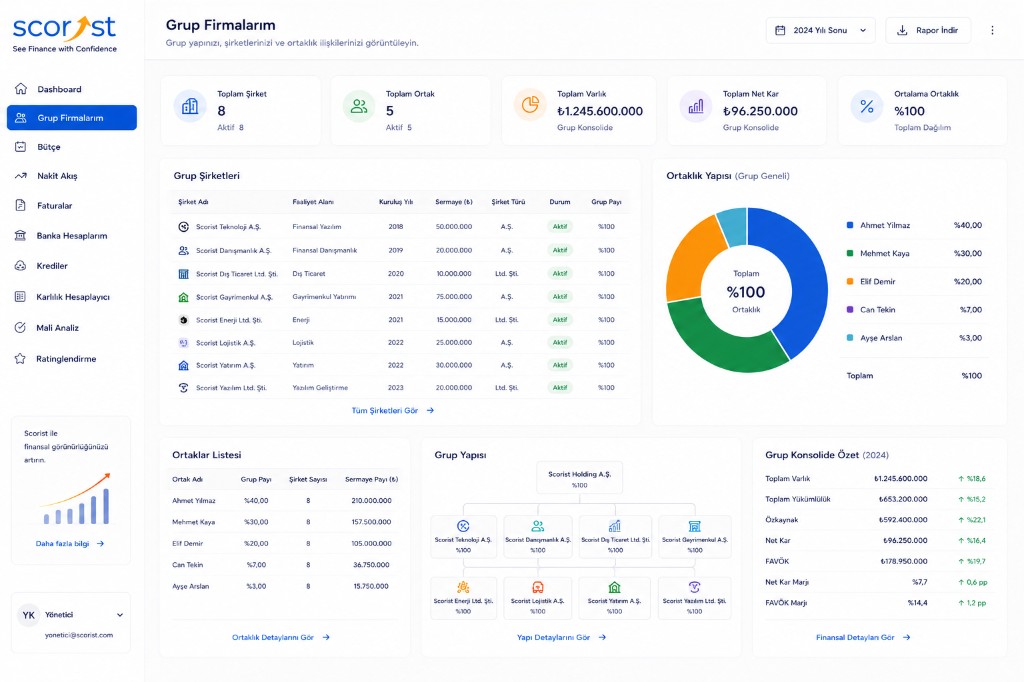Open the 2024 Yılı Sonu period dropdown
Viewport: 1024px width, 682px height.
coord(820,30)
